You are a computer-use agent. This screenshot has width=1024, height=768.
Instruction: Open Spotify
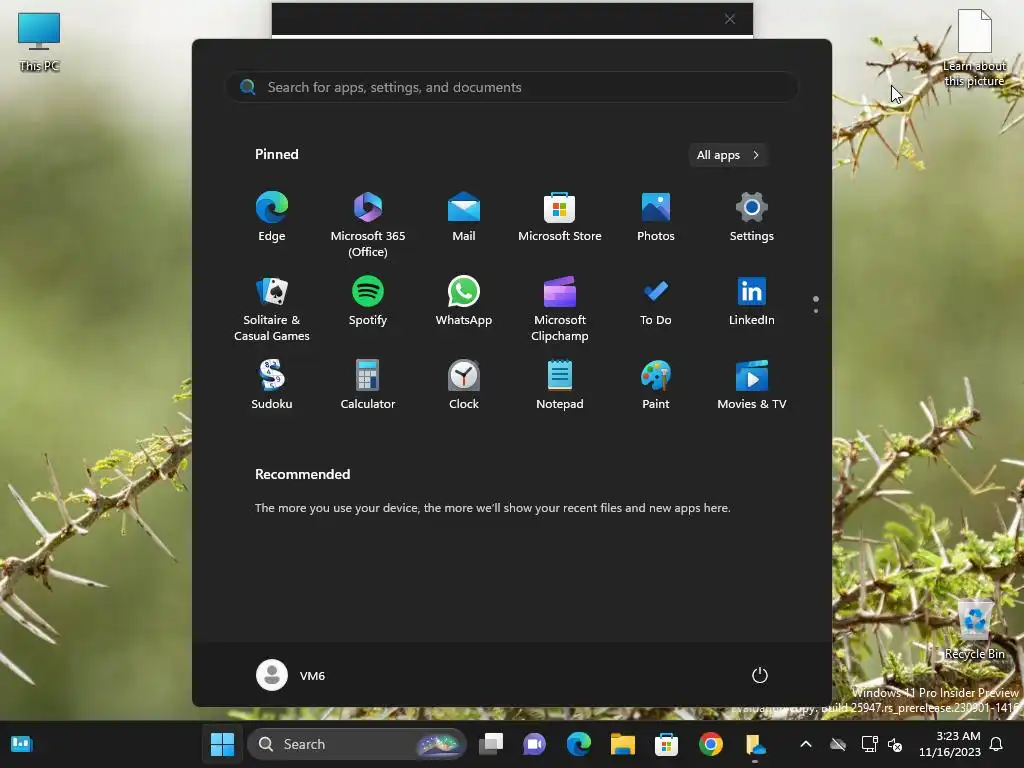[x=368, y=301]
